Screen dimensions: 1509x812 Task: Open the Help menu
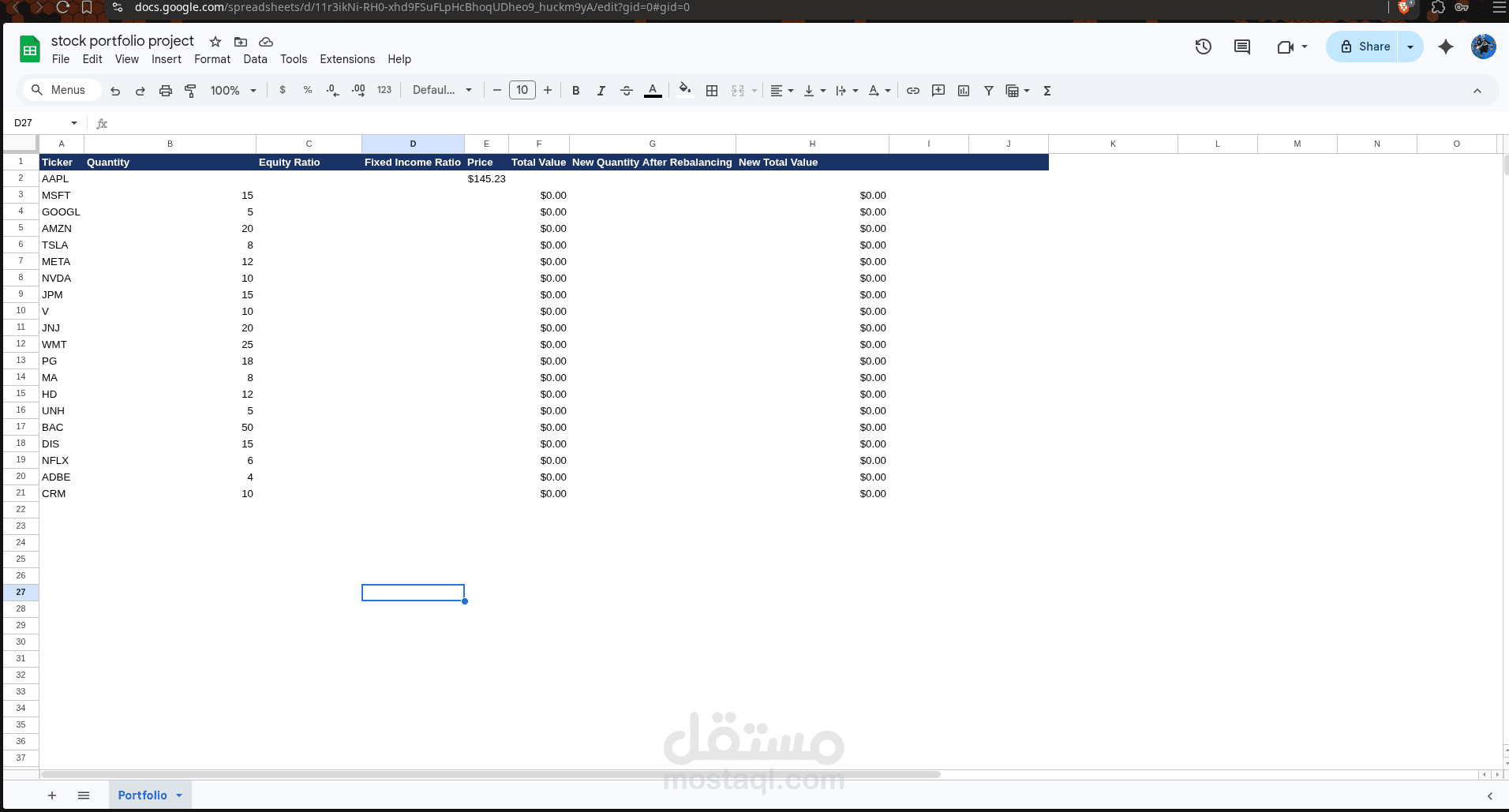(x=399, y=59)
